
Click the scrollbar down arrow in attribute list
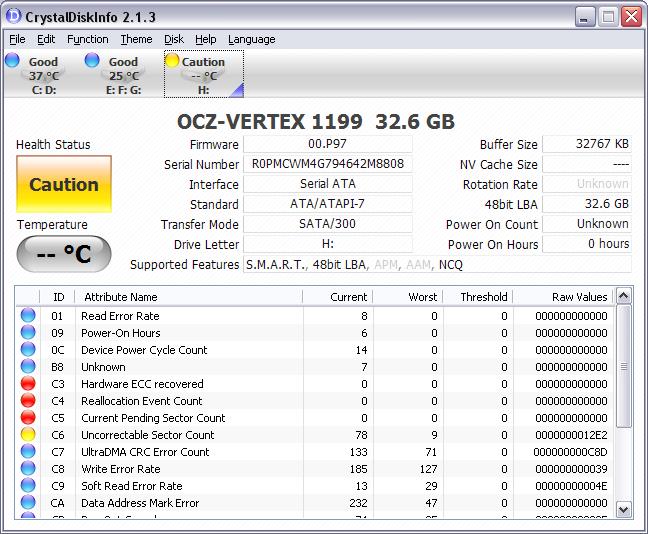[624, 509]
